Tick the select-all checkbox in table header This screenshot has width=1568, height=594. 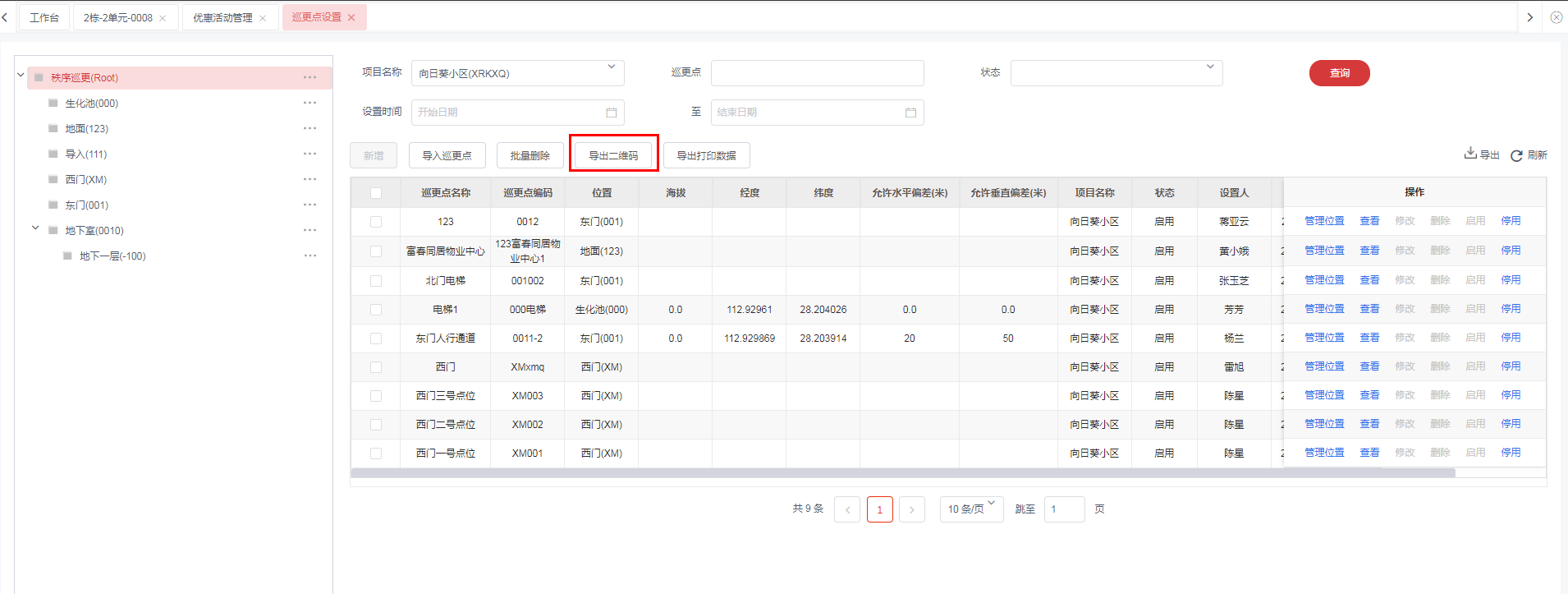click(376, 193)
